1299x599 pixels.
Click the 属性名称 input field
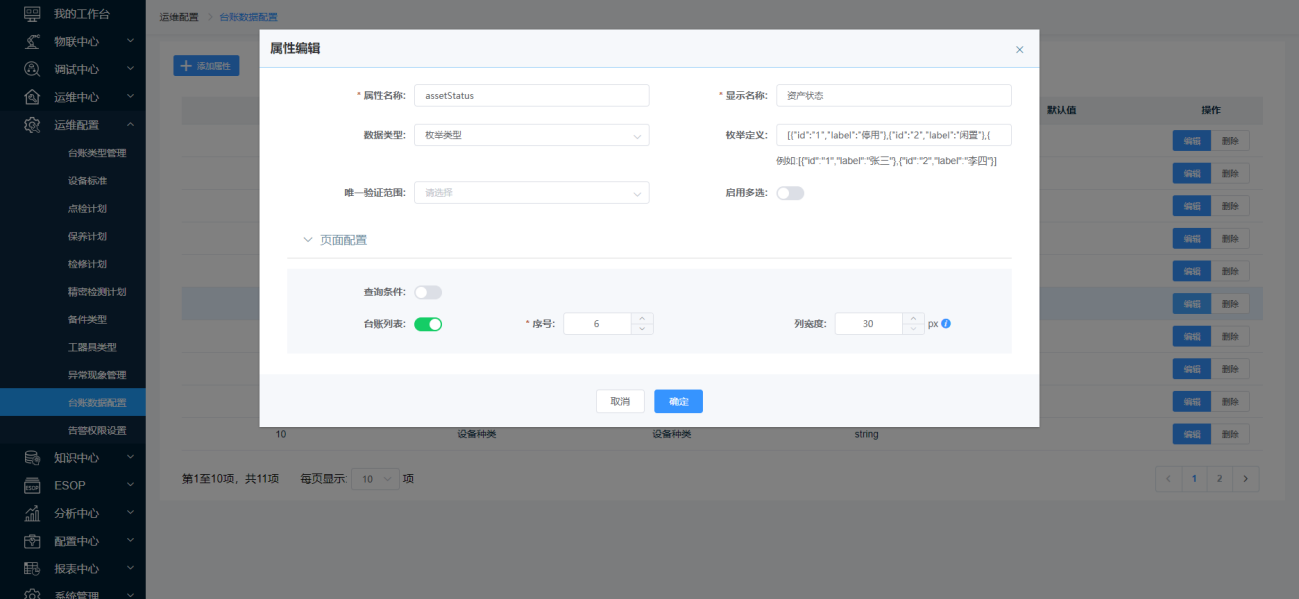[531, 96]
